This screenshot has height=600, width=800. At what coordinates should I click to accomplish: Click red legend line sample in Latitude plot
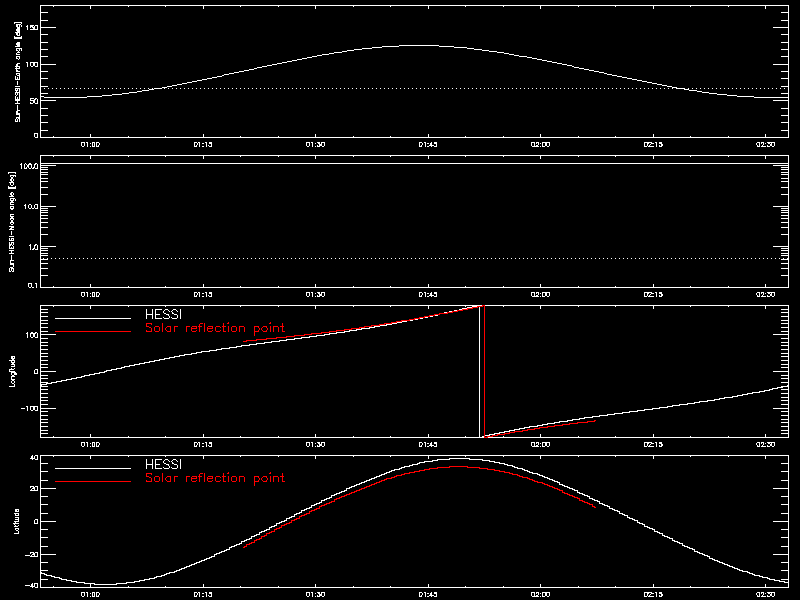[x=93, y=481]
